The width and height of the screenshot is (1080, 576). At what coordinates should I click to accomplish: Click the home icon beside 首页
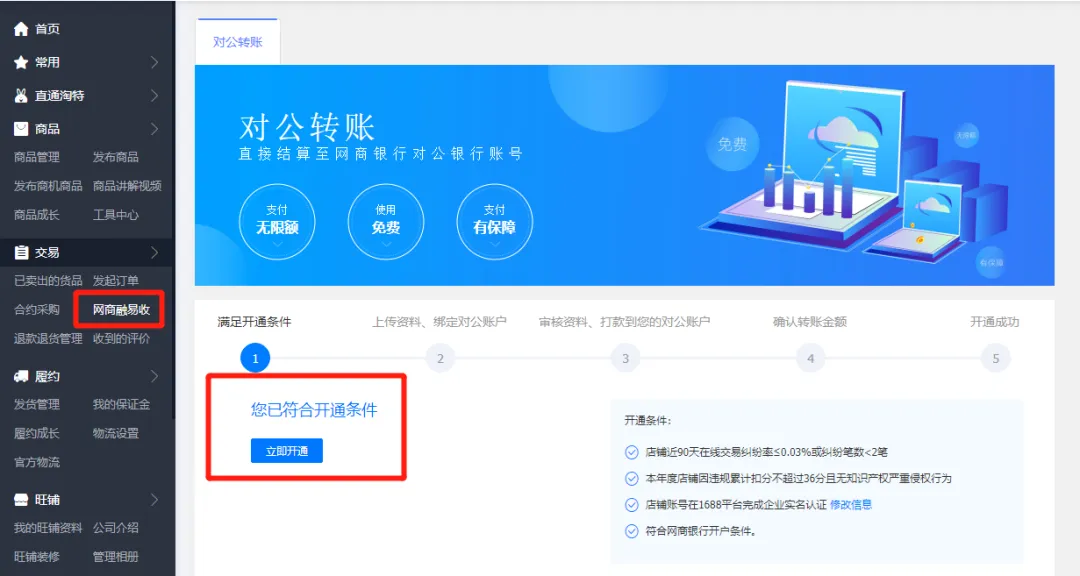tap(21, 29)
